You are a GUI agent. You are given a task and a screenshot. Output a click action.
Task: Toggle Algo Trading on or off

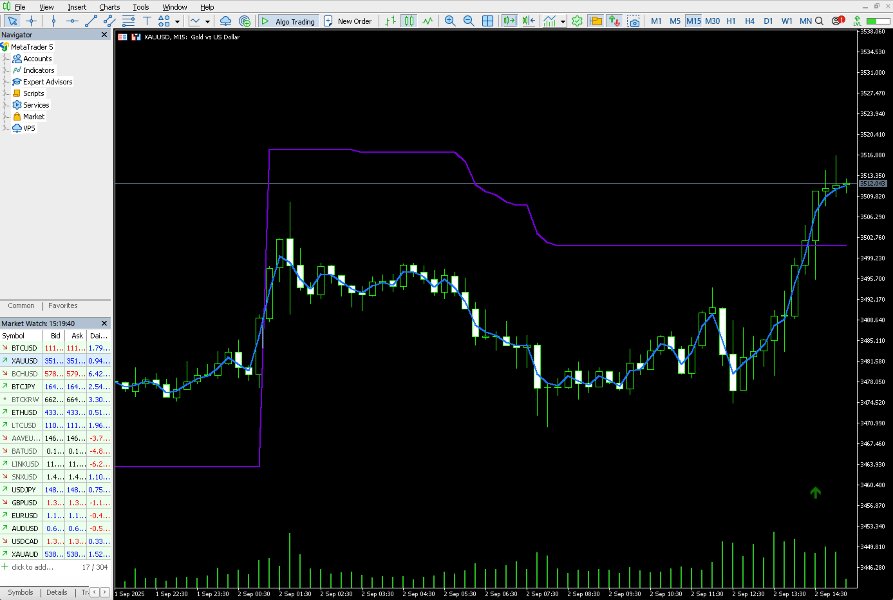click(288, 21)
